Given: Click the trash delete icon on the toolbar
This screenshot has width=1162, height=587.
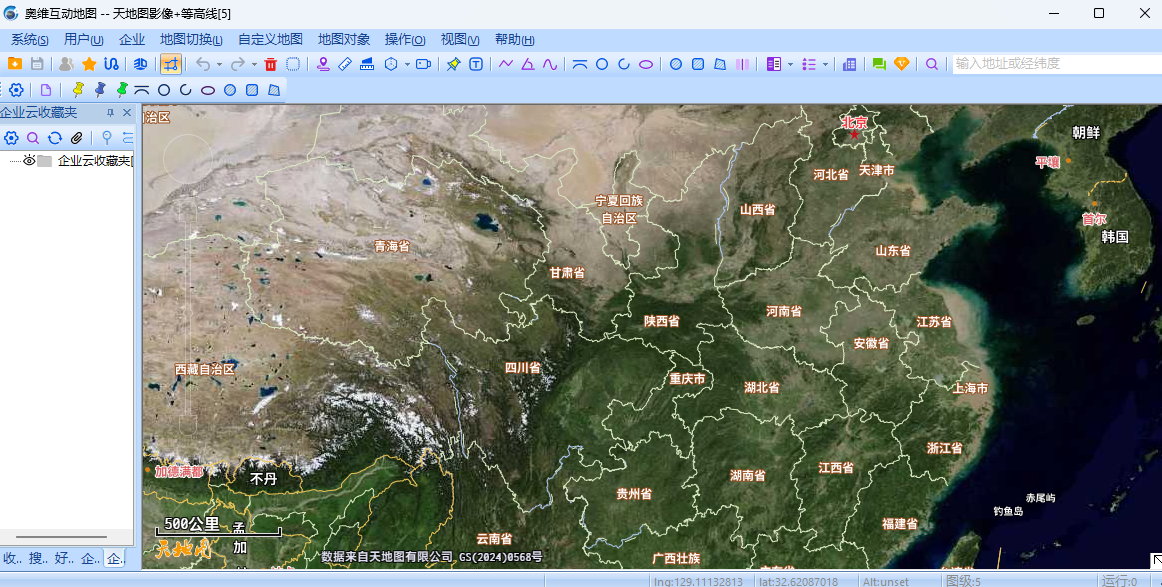Looking at the screenshot, I should tap(270, 63).
